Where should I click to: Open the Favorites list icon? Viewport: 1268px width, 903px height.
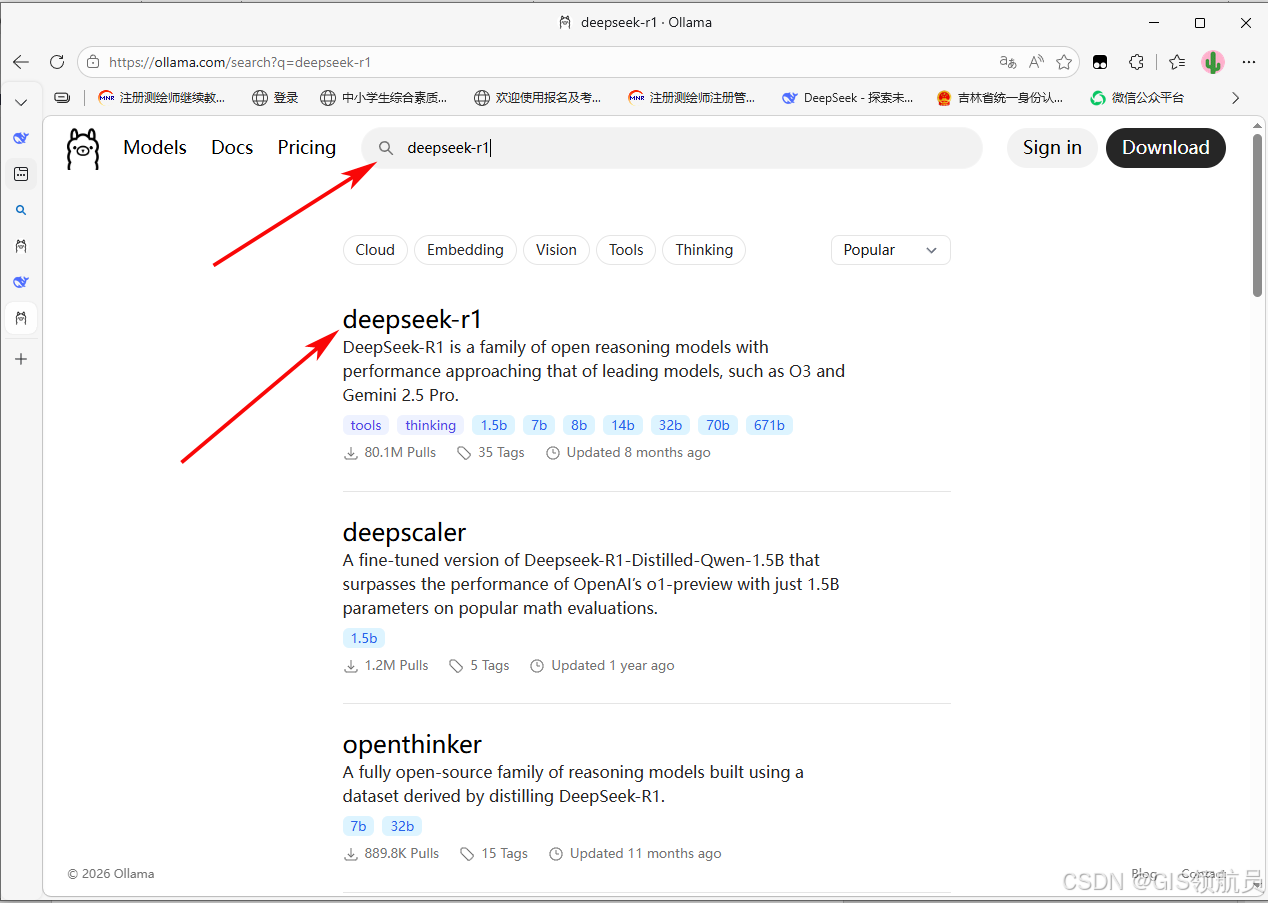tap(1177, 62)
